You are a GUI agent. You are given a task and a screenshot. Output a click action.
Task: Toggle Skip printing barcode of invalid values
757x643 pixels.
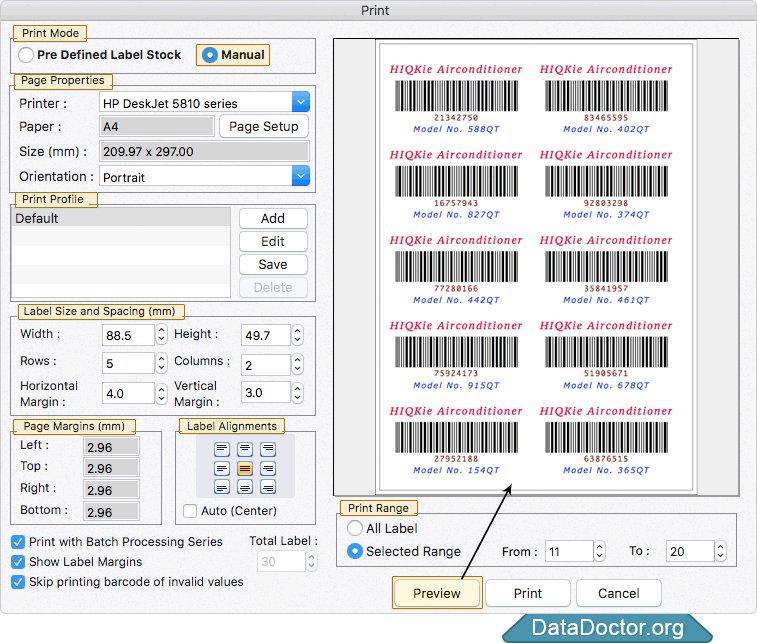coord(18,582)
